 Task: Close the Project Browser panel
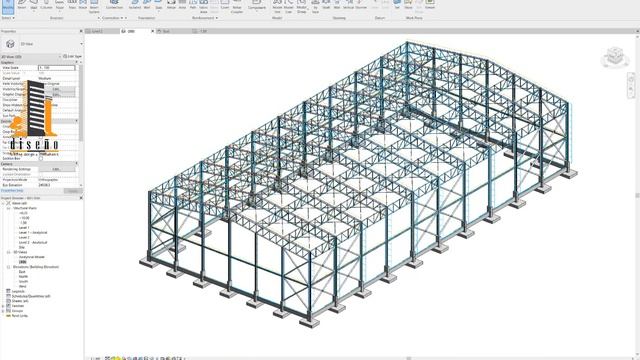(x=81, y=198)
